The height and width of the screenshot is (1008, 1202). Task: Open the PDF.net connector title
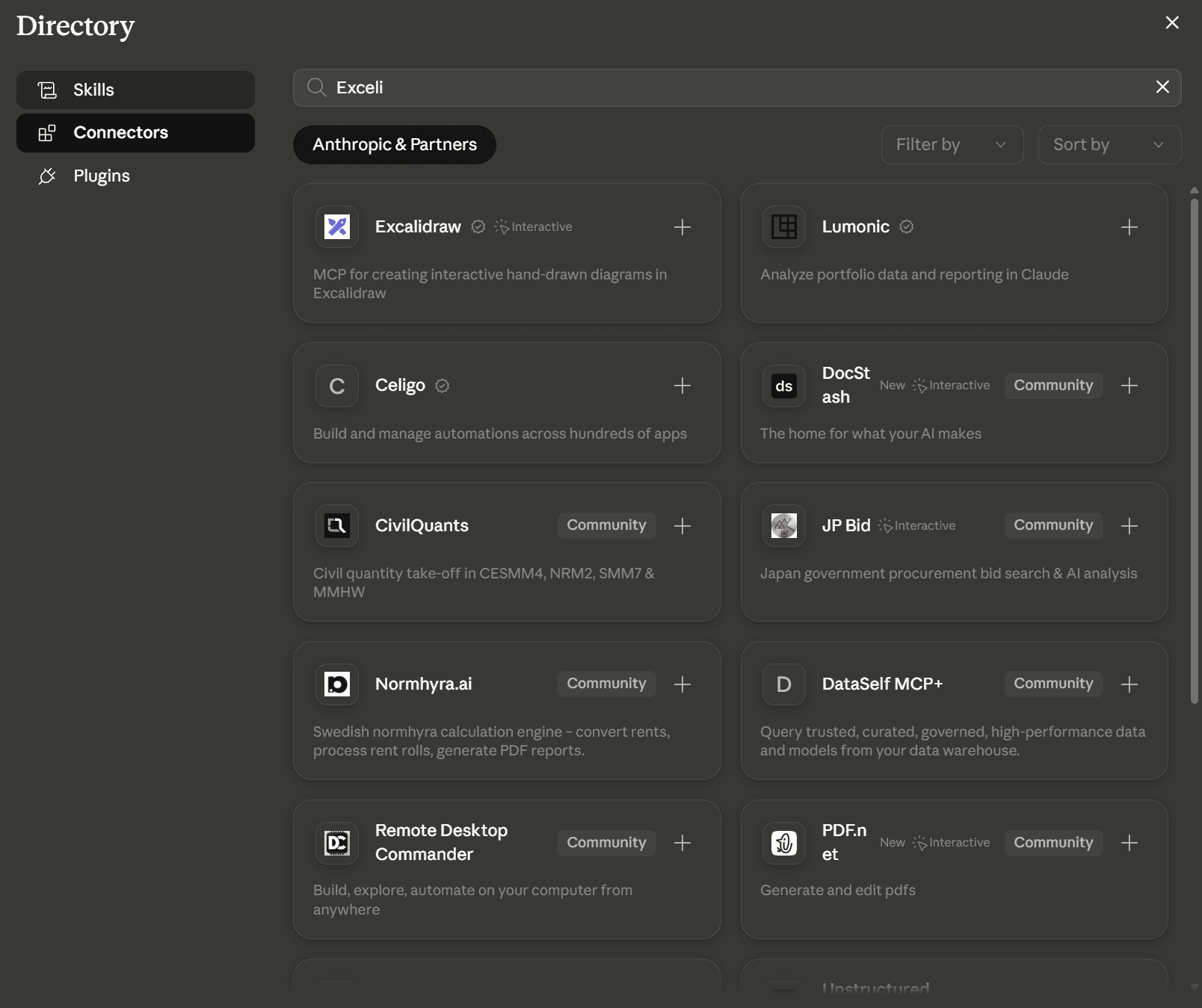point(844,843)
